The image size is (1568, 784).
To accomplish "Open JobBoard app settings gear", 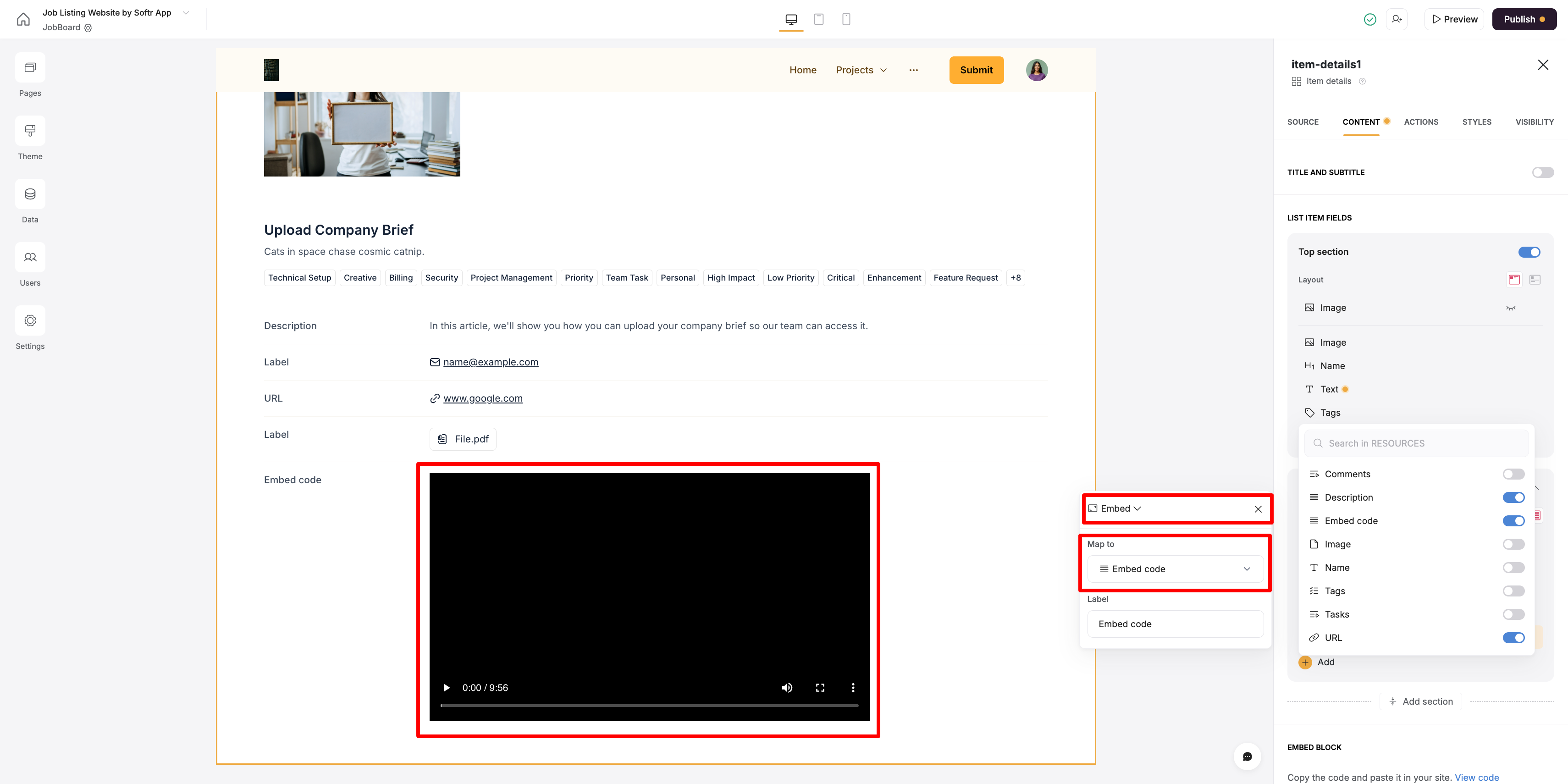I will point(88,28).
